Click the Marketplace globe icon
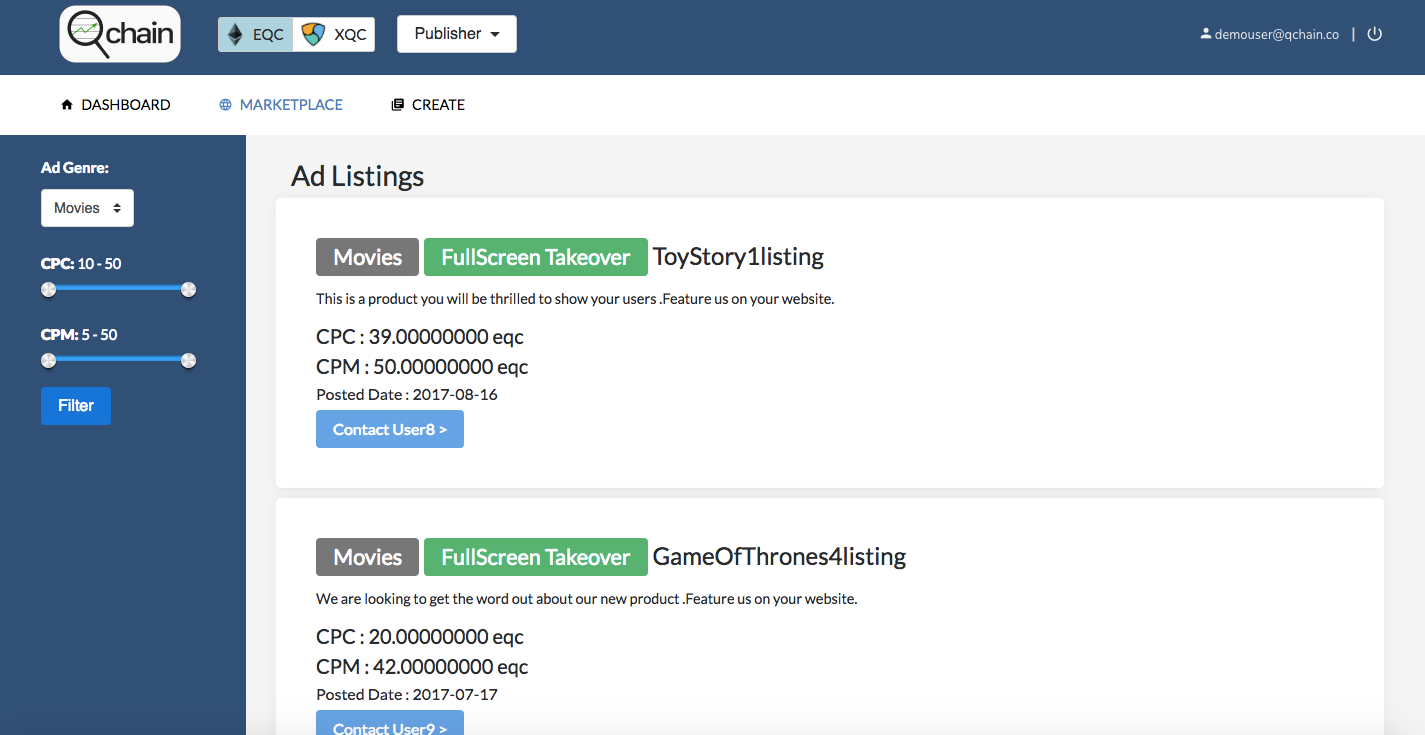 pos(226,104)
